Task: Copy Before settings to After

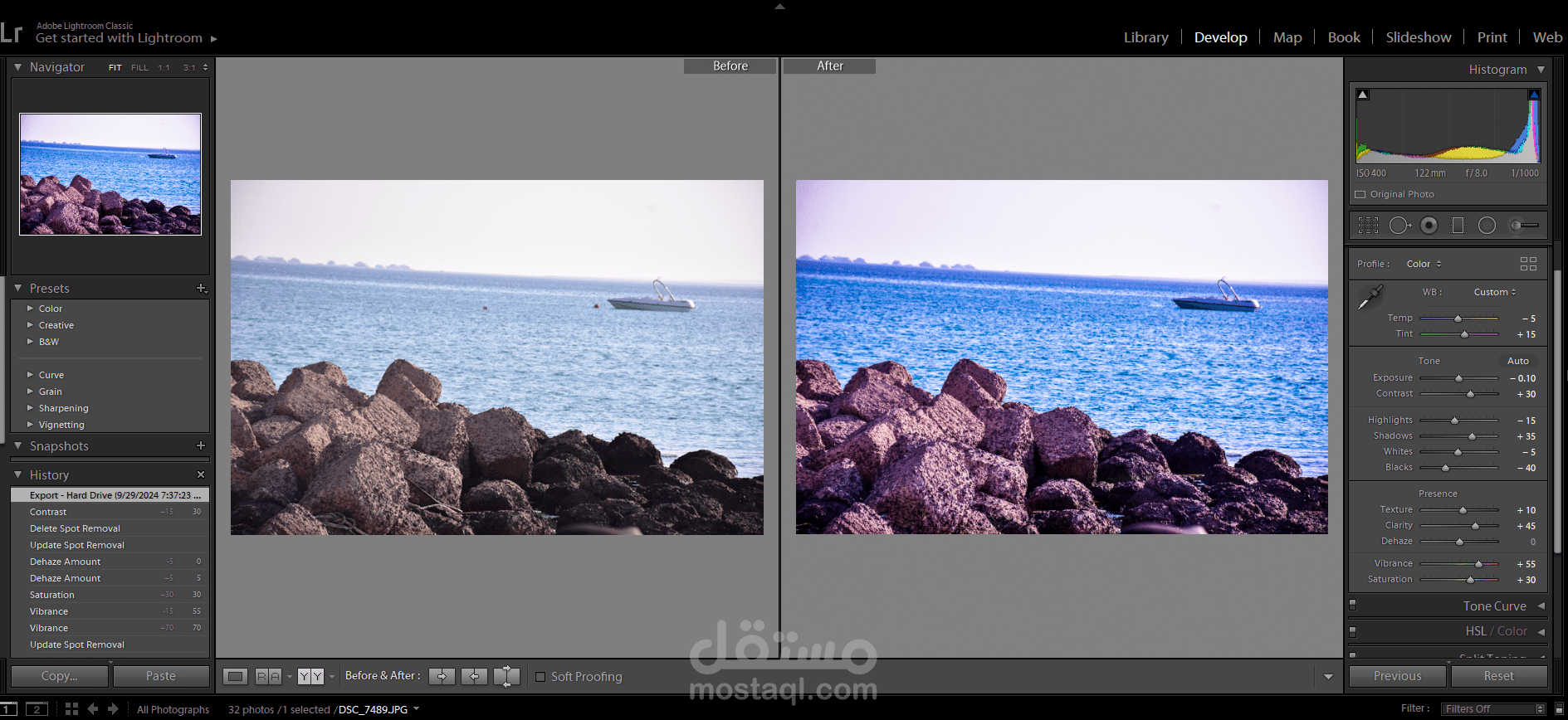Action: [x=442, y=676]
